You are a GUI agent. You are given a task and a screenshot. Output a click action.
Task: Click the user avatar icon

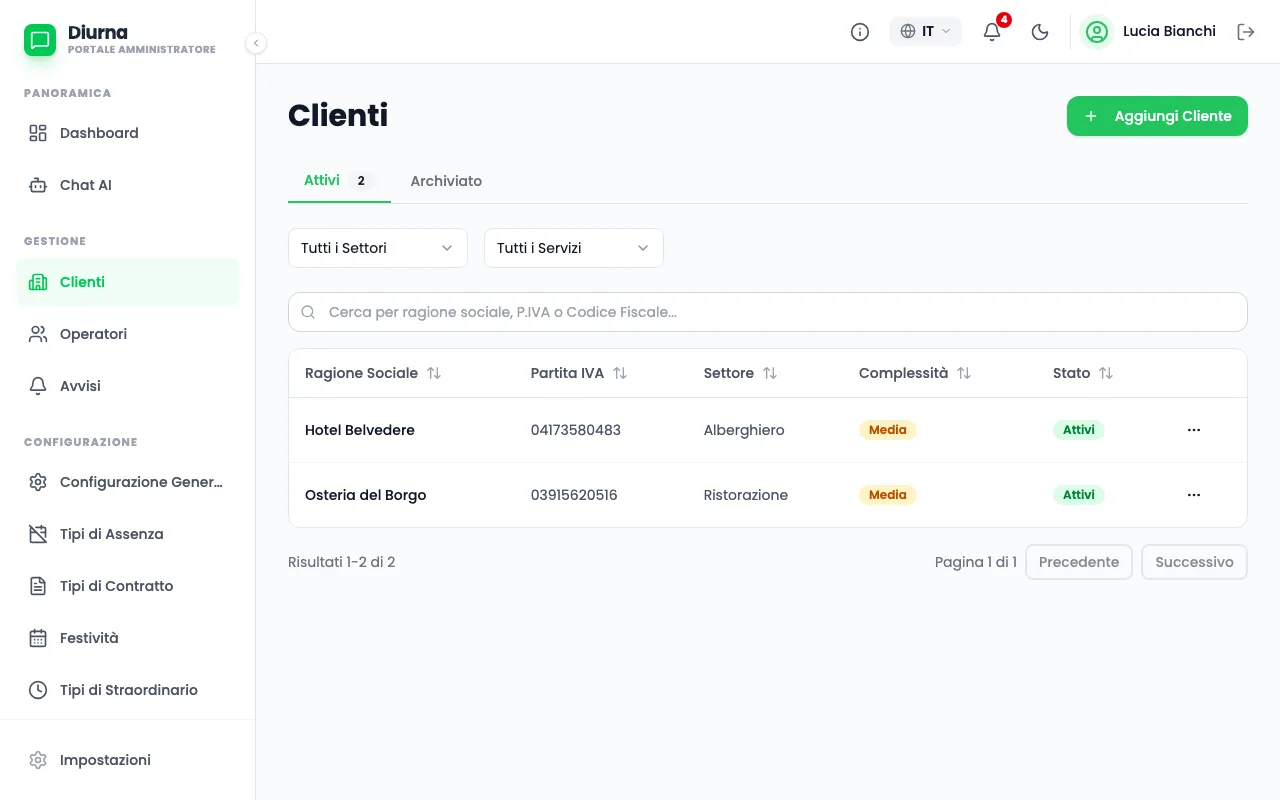pyautogui.click(x=1097, y=32)
